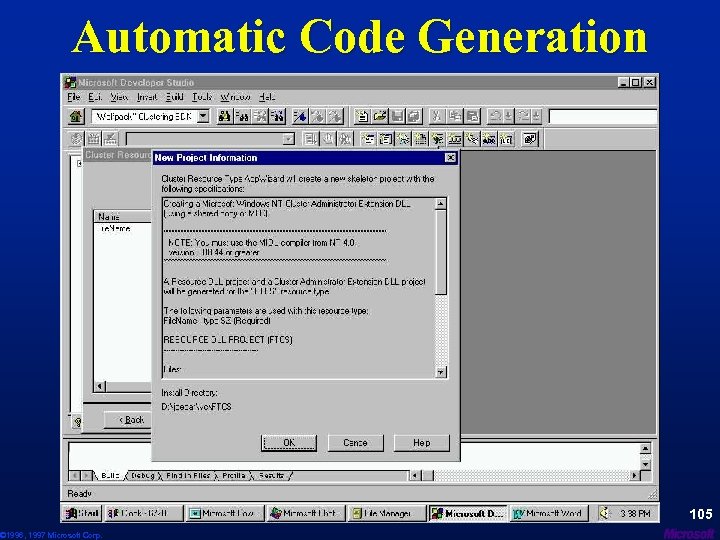
Task: Switch to Microsoft Word on taskbar
Action: pyautogui.click(x=549, y=513)
